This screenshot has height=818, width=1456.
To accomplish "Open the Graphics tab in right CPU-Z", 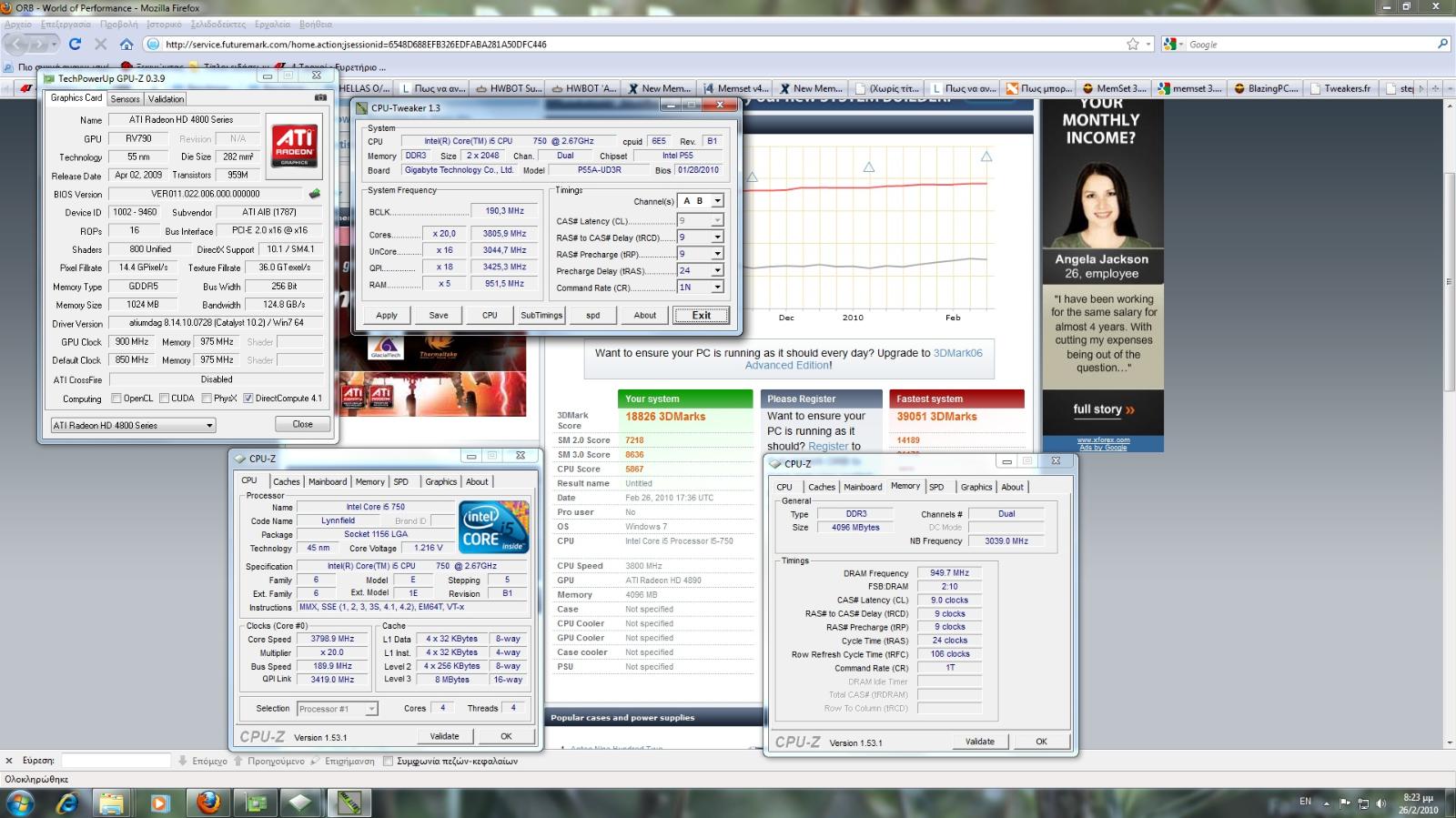I will click(976, 487).
